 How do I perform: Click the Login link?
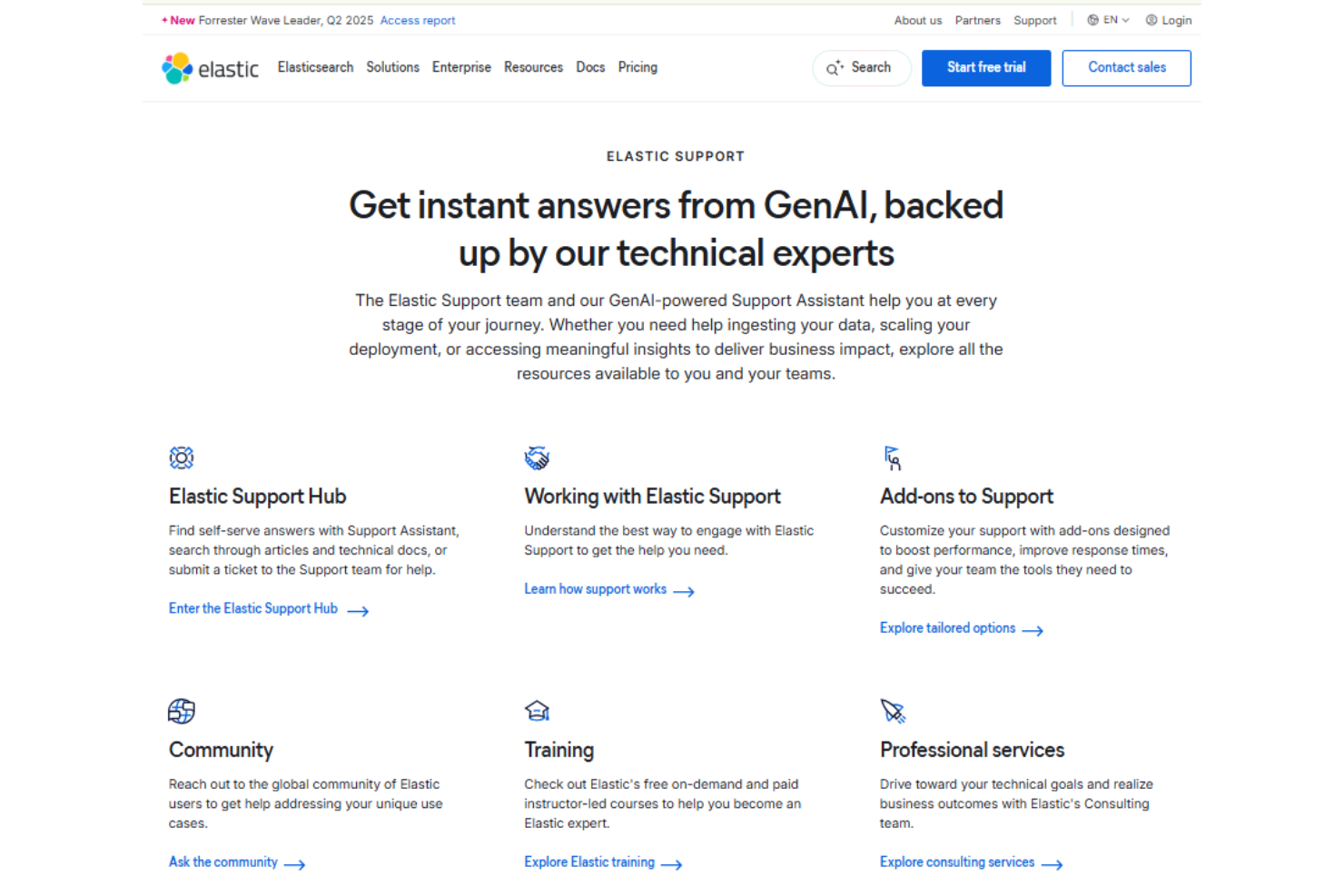click(1169, 20)
